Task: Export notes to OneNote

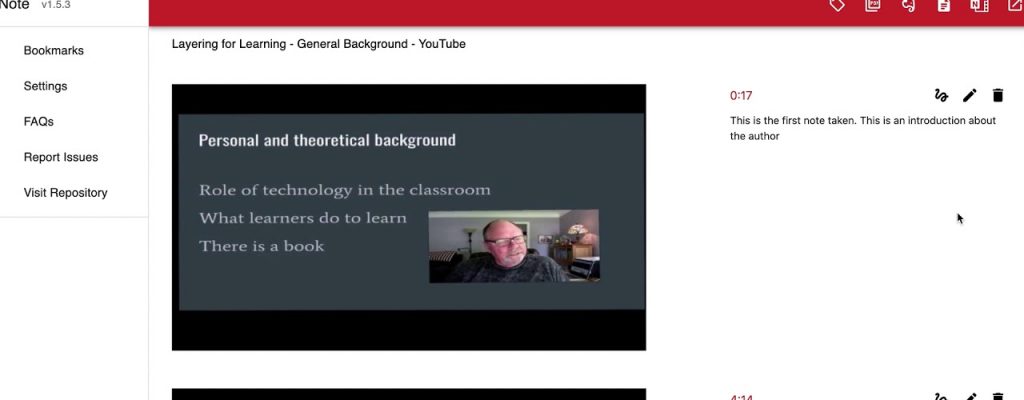Action: pyautogui.click(x=979, y=5)
